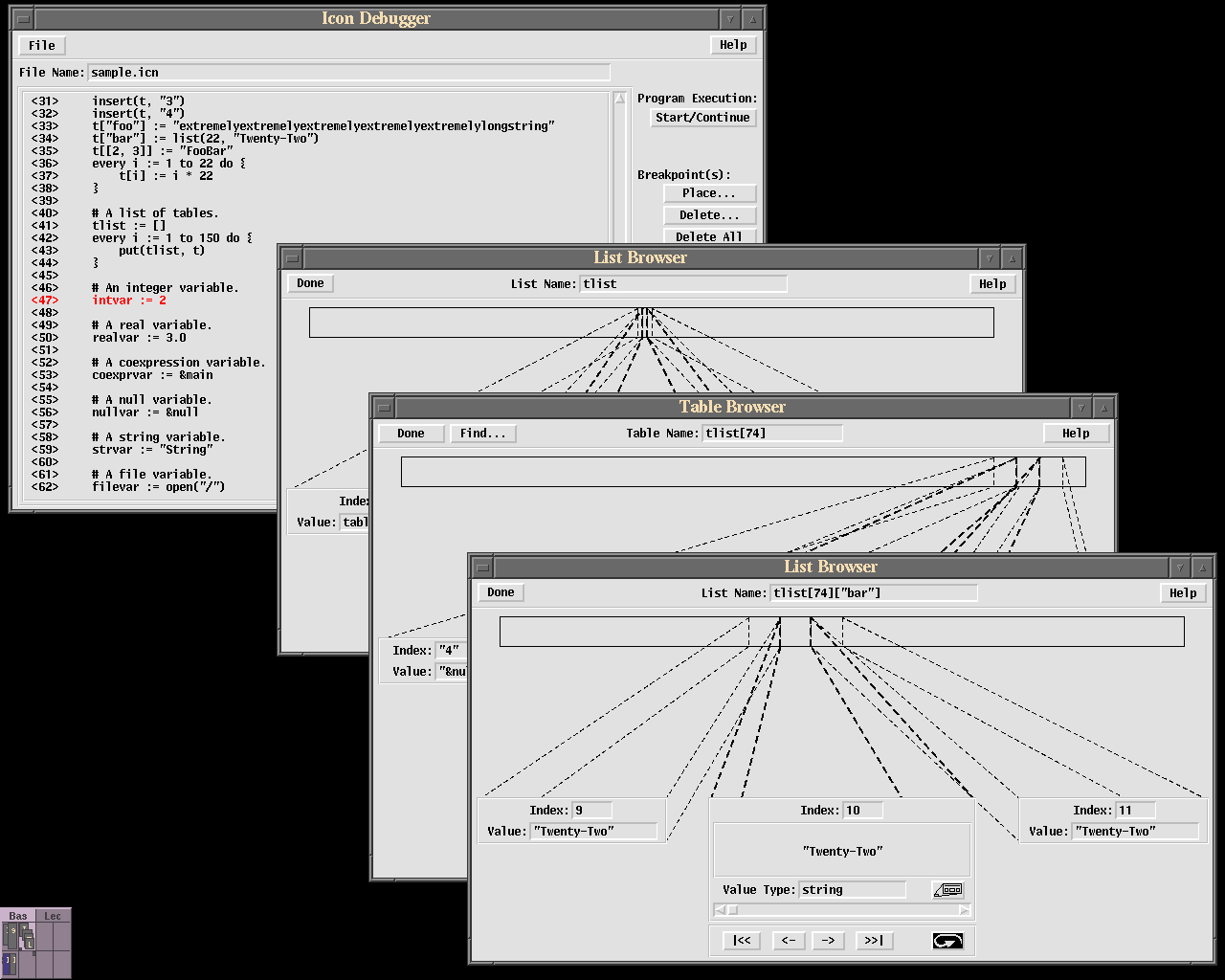This screenshot has width=1225, height=980.
Task: Click the Delete... breakpoint button
Action: click(709, 215)
